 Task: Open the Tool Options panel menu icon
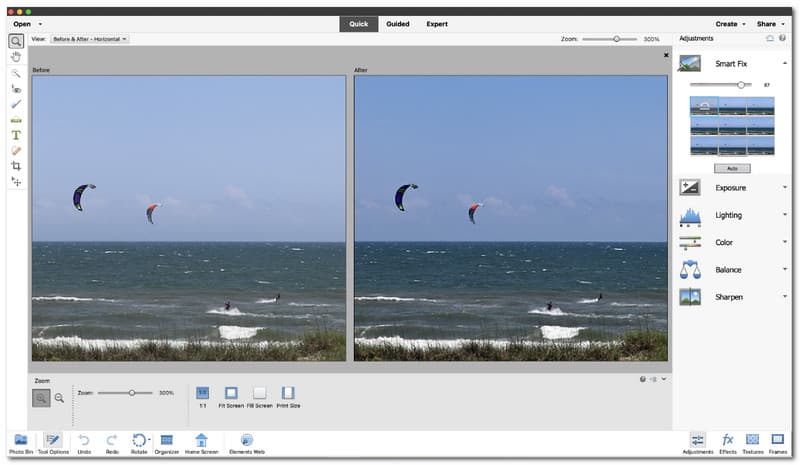tap(653, 379)
